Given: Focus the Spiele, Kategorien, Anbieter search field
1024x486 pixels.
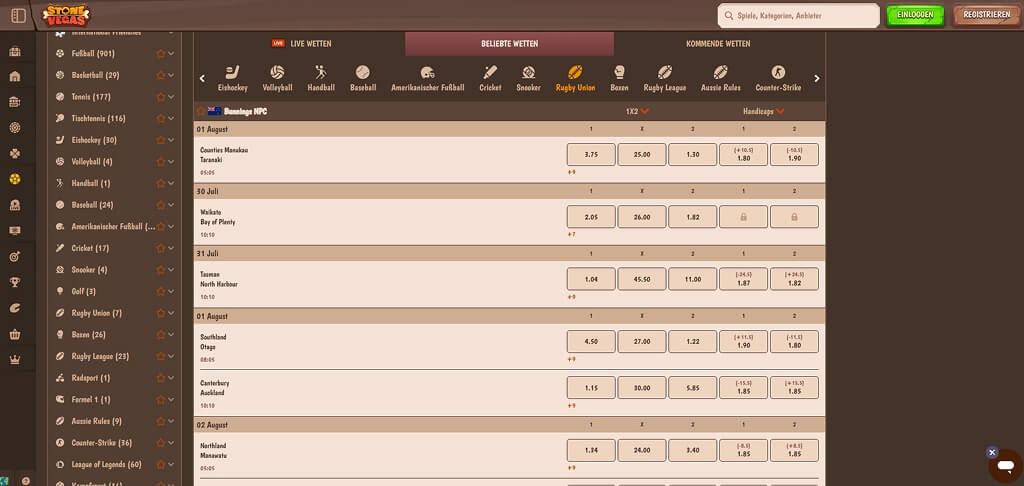Looking at the screenshot, I should pos(798,16).
